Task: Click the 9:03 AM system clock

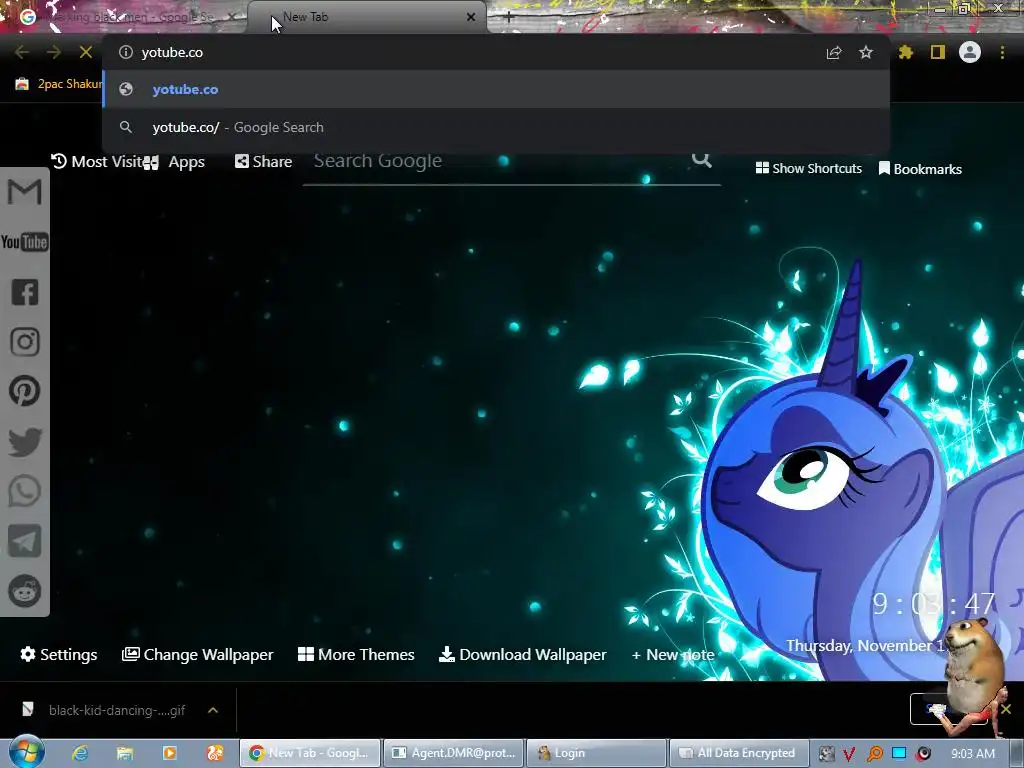Action: (x=973, y=754)
